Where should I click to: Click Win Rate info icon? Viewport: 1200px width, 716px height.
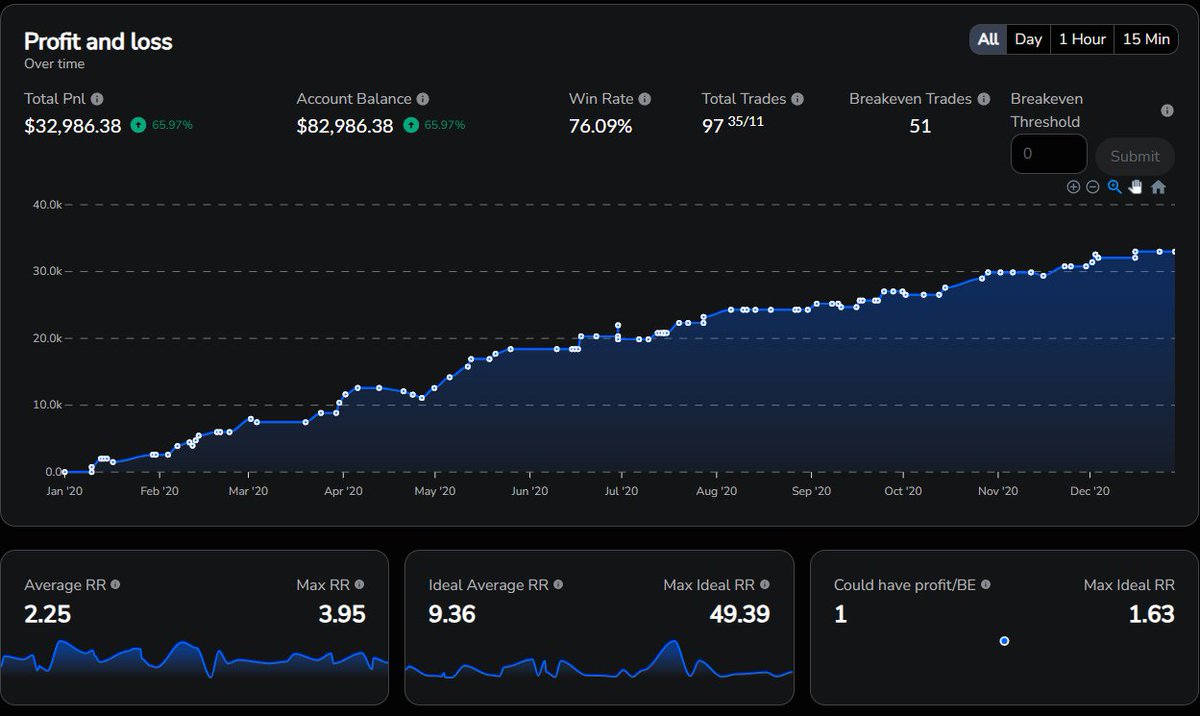coord(645,99)
